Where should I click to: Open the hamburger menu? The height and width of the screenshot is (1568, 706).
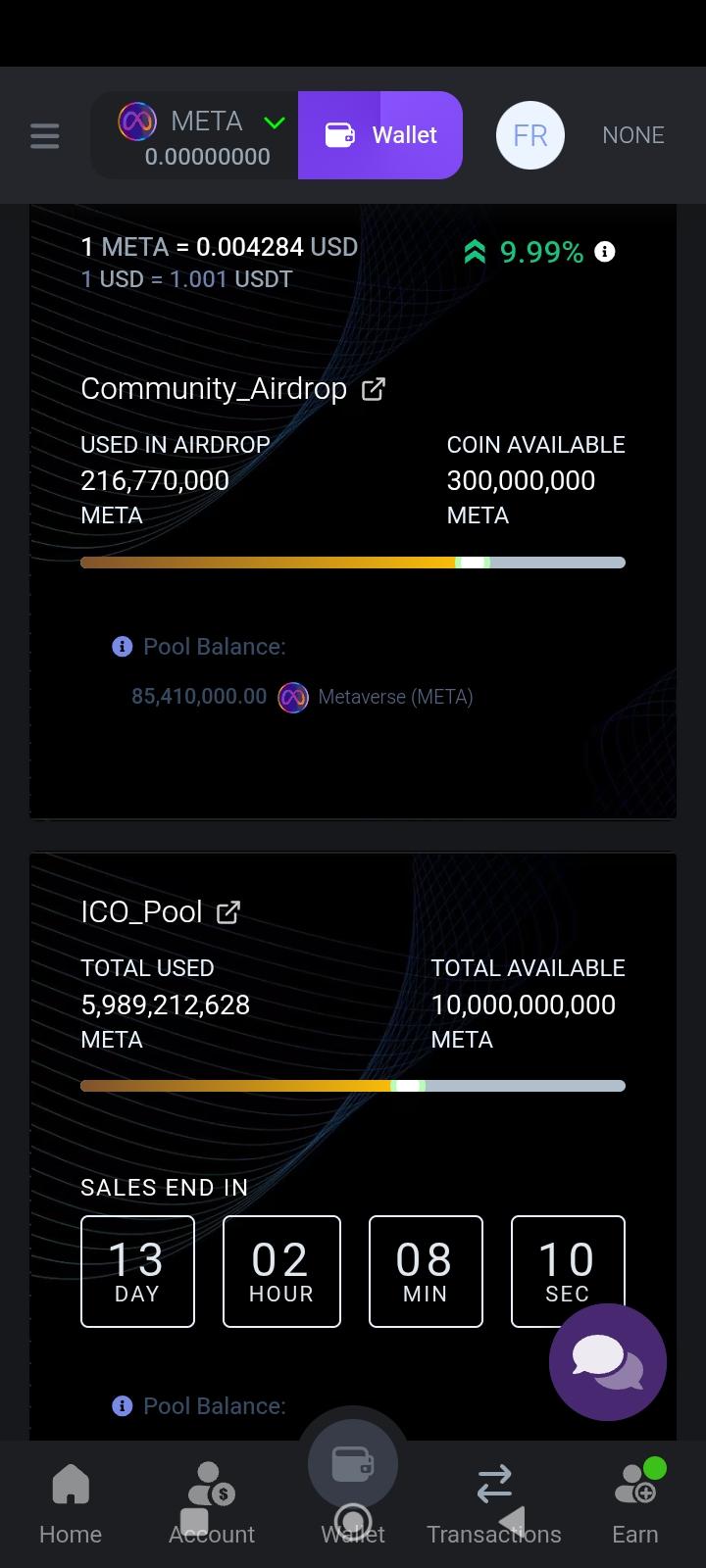pyautogui.click(x=45, y=136)
